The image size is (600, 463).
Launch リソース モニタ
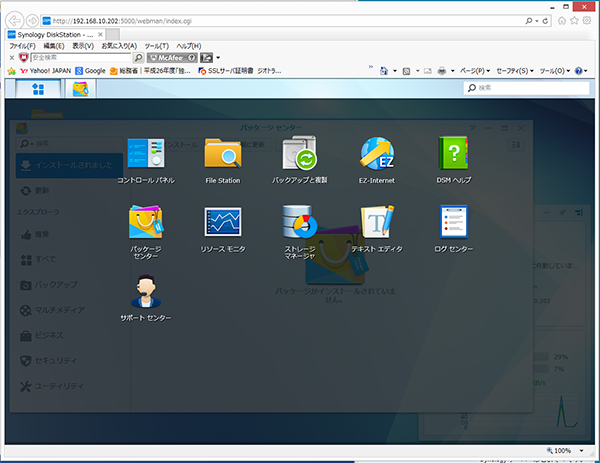[223, 230]
